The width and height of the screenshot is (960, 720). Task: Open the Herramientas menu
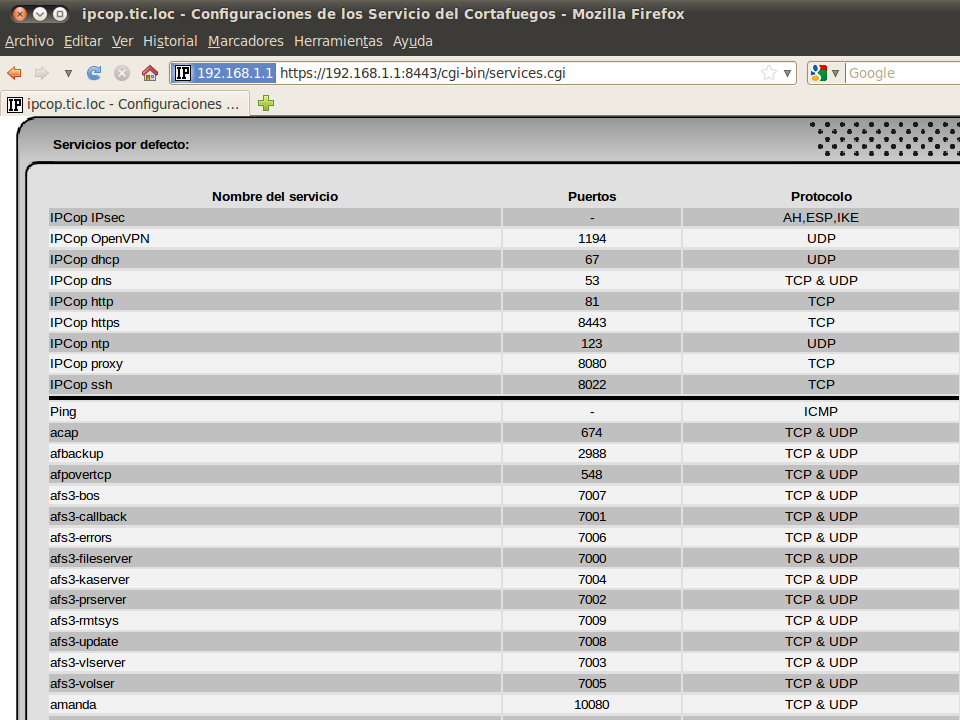338,41
